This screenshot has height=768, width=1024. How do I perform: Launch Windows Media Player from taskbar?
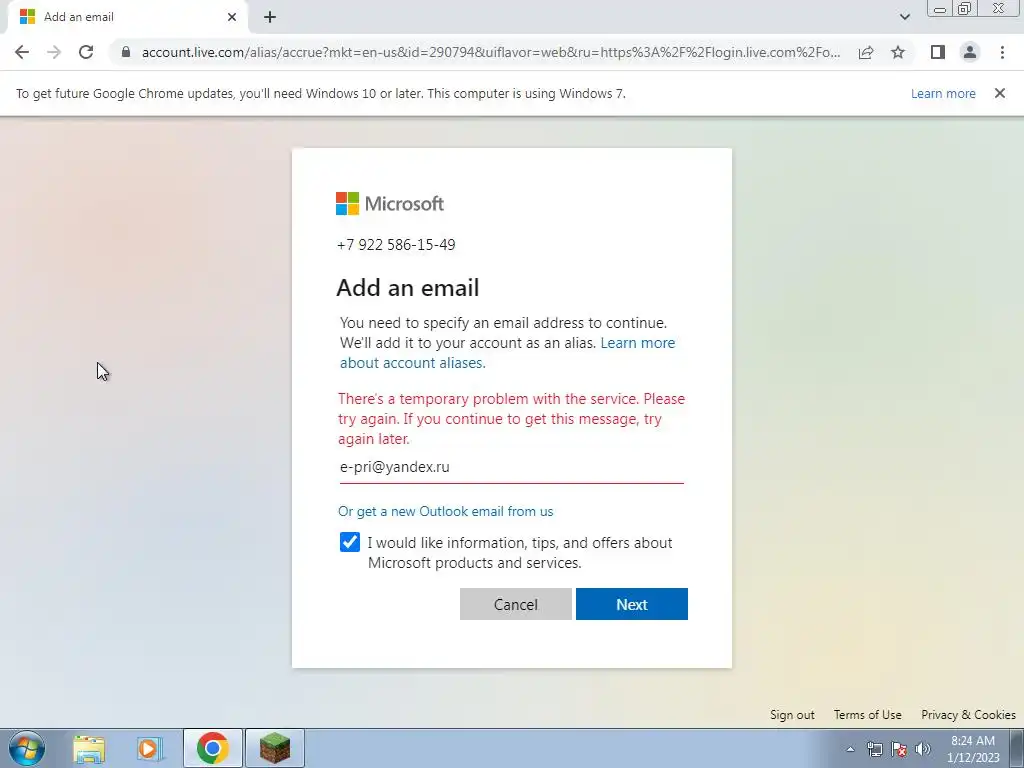[x=150, y=748]
